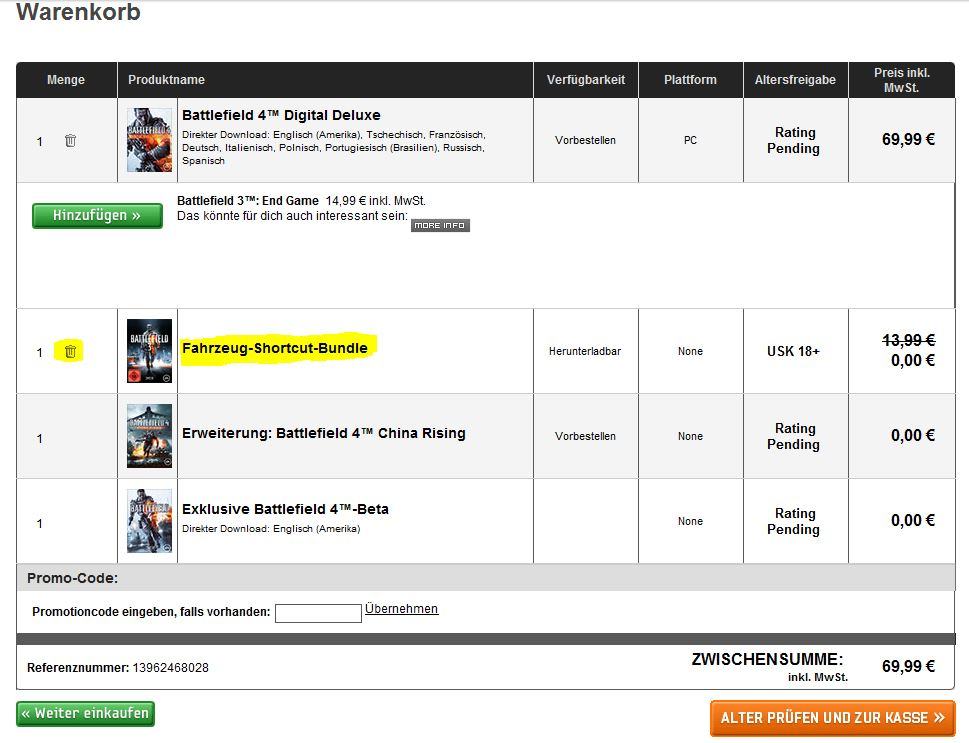969x743 pixels.
Task: Select Exklusive Battlefield 4-Beta title
Action: pyautogui.click(x=286, y=509)
